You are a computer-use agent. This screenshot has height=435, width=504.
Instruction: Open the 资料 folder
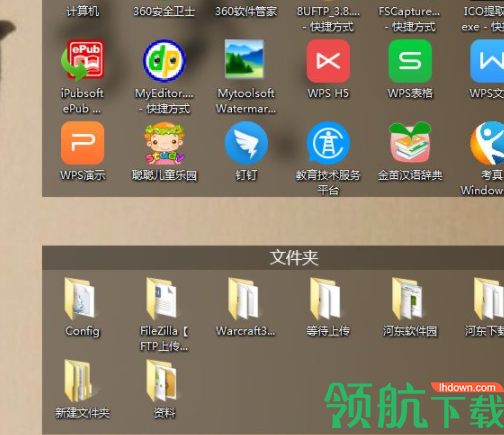(x=162, y=380)
